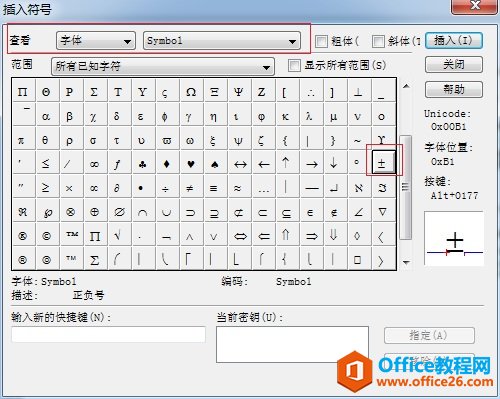Click the 关闭 close button
Screen dimensions: 500x399
click(454, 65)
